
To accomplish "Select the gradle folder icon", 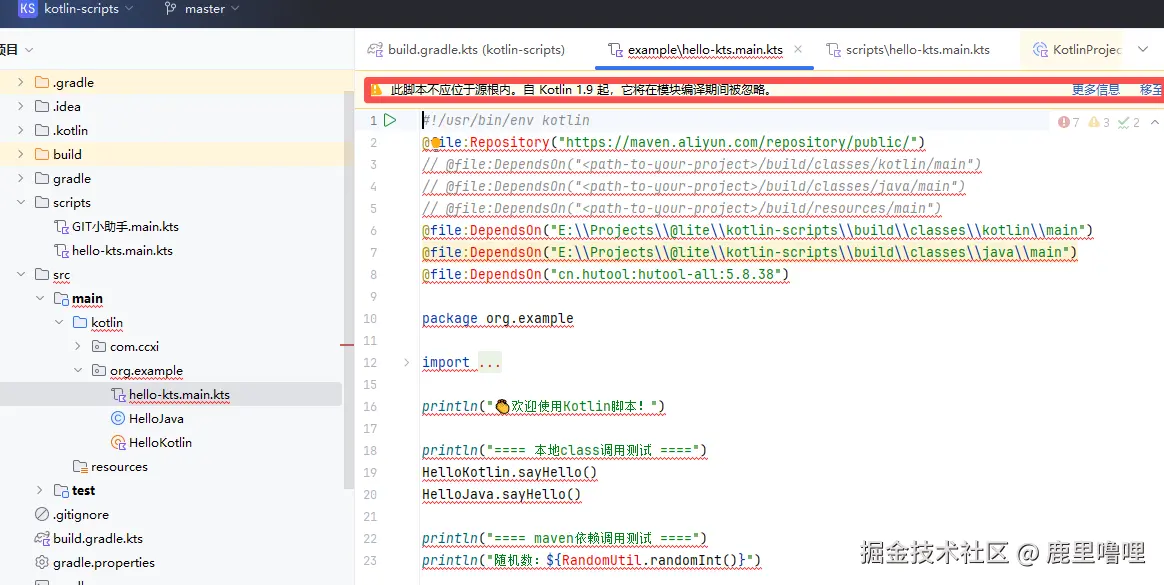I will 42,178.
